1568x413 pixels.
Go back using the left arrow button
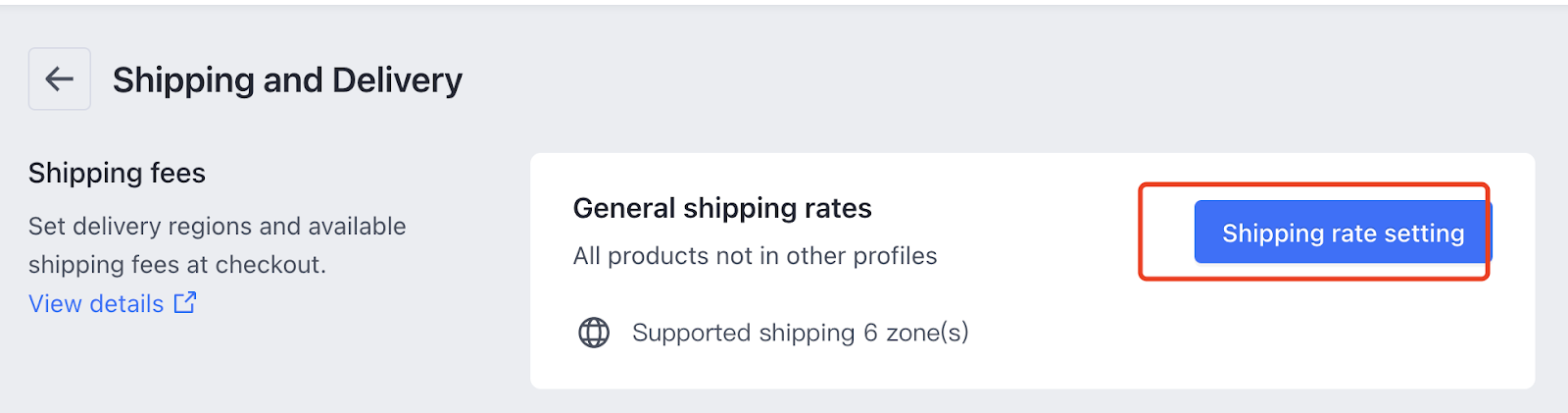[x=60, y=78]
